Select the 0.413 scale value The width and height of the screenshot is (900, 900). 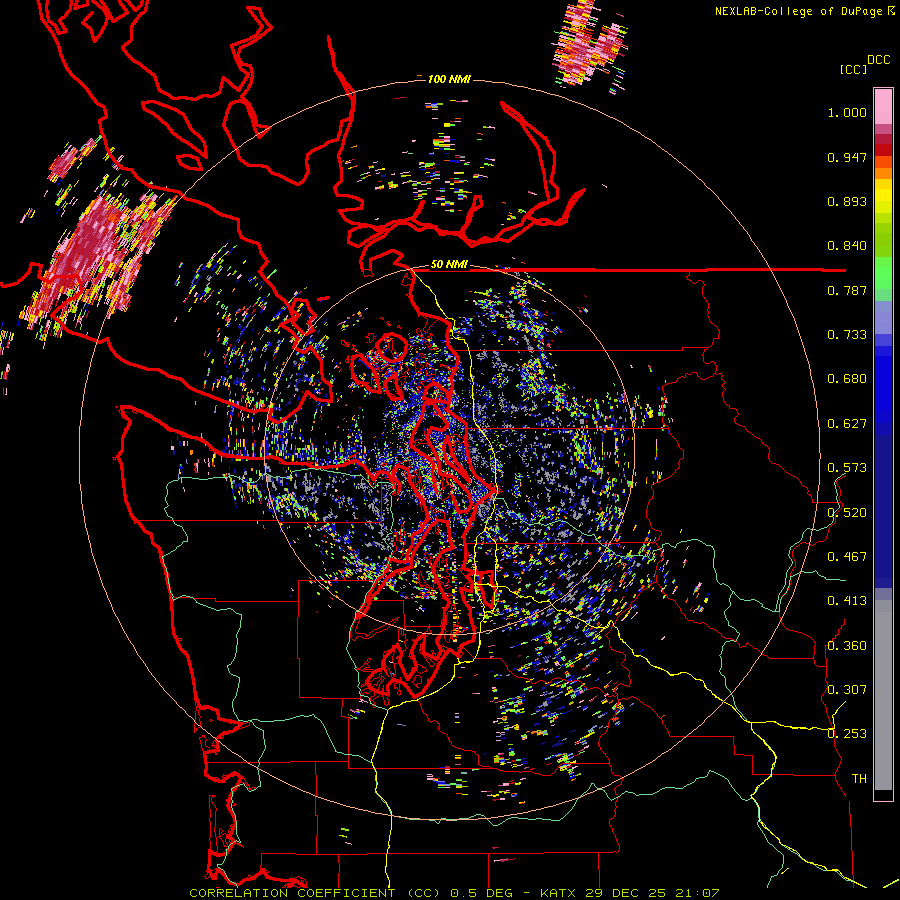click(x=847, y=601)
